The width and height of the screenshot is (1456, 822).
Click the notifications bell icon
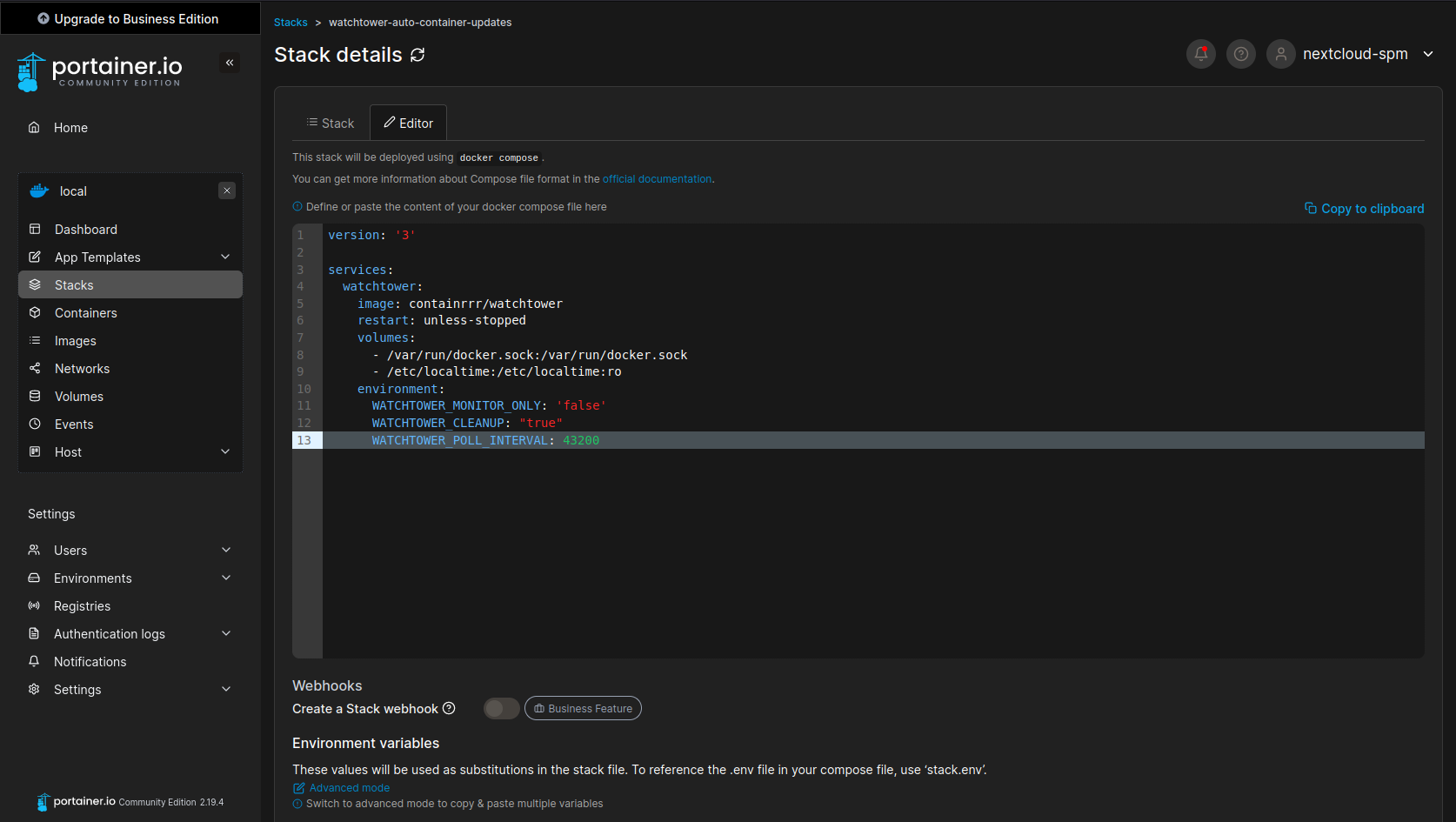point(1200,54)
